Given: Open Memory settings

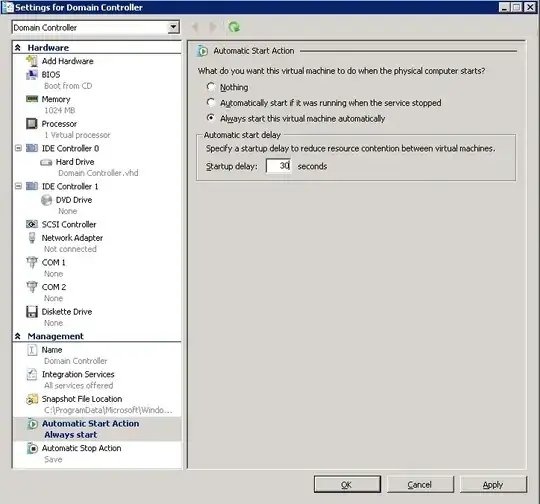Looking at the screenshot, I should click(56, 99).
